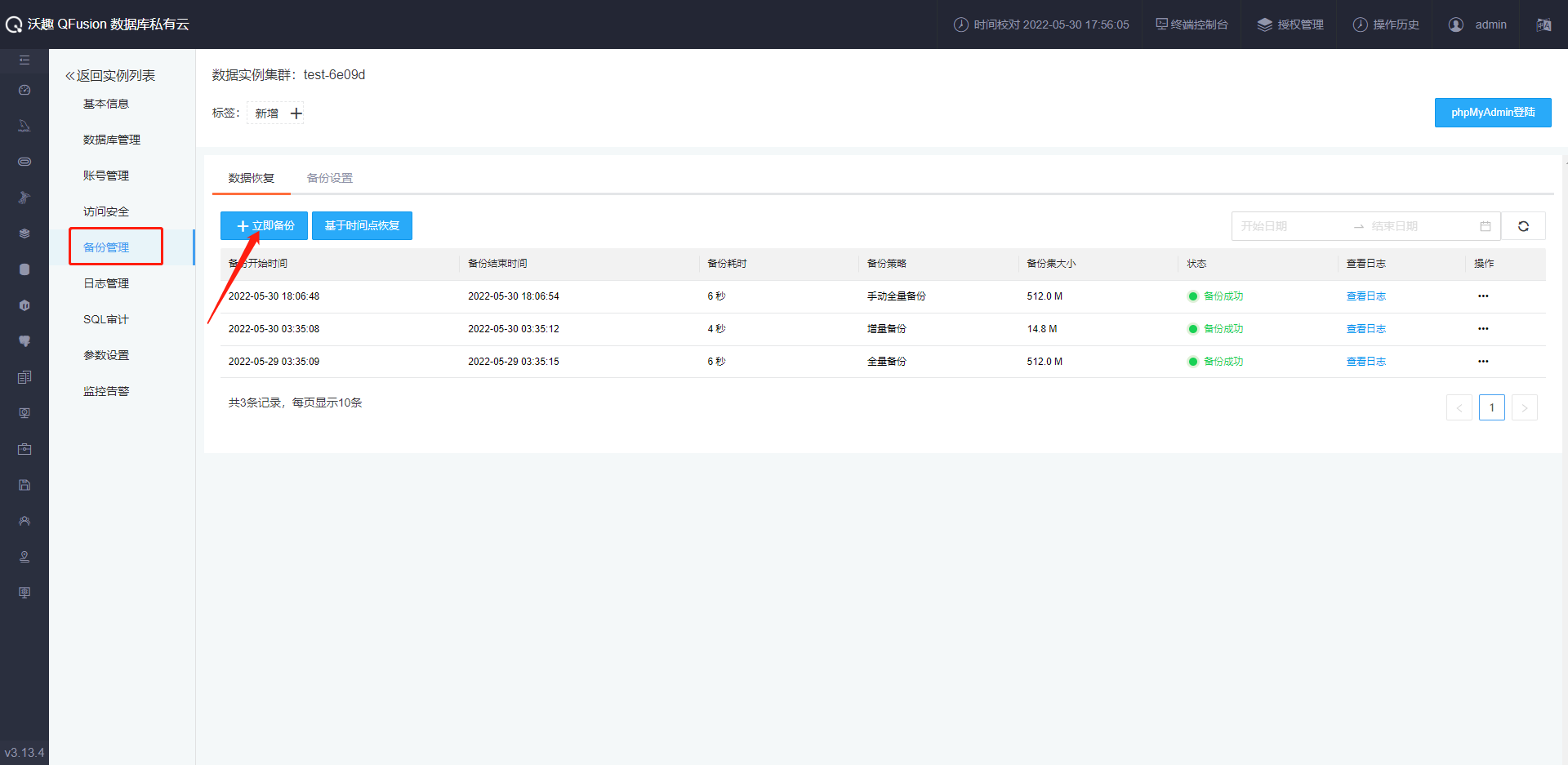The width and height of the screenshot is (1568, 765).
Task: Open the dashboard gauge icon in sidebar
Action: 24,90
